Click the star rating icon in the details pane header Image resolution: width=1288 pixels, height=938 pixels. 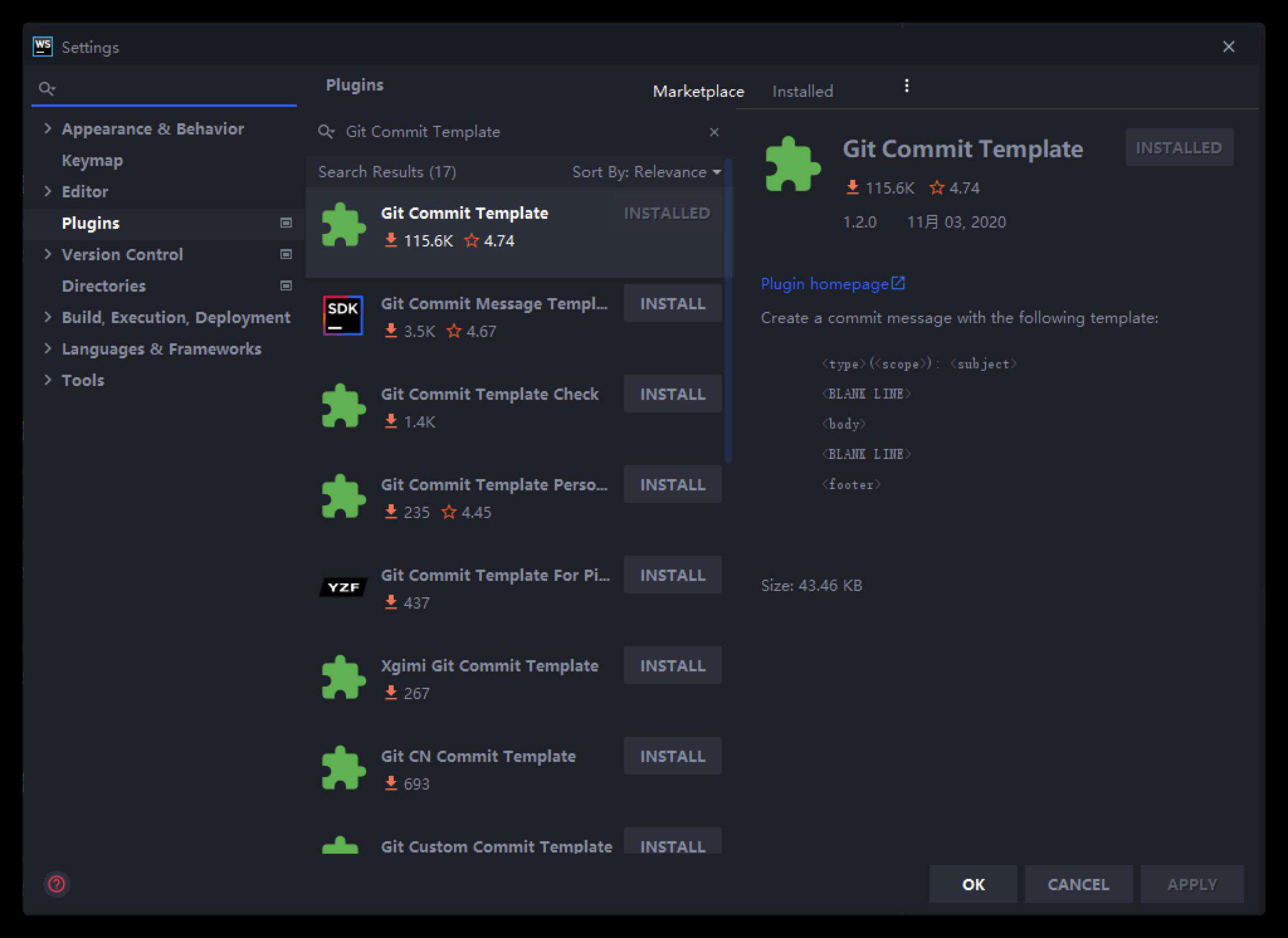click(x=936, y=187)
